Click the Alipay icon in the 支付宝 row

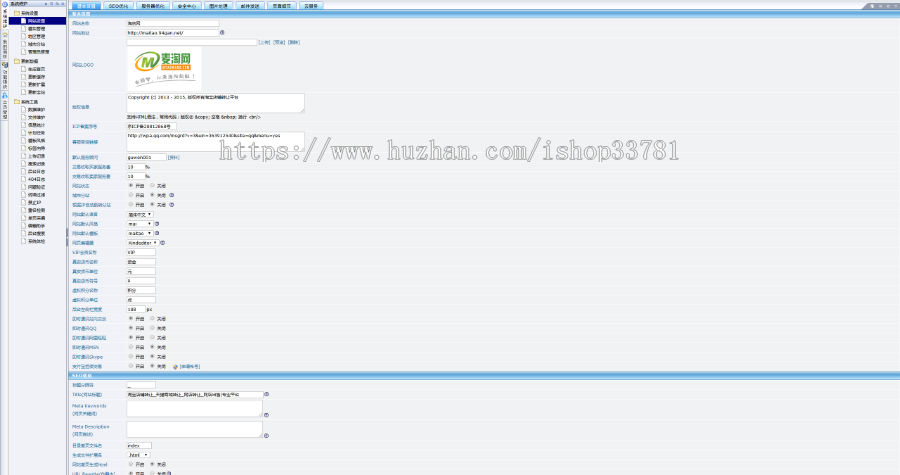point(175,367)
